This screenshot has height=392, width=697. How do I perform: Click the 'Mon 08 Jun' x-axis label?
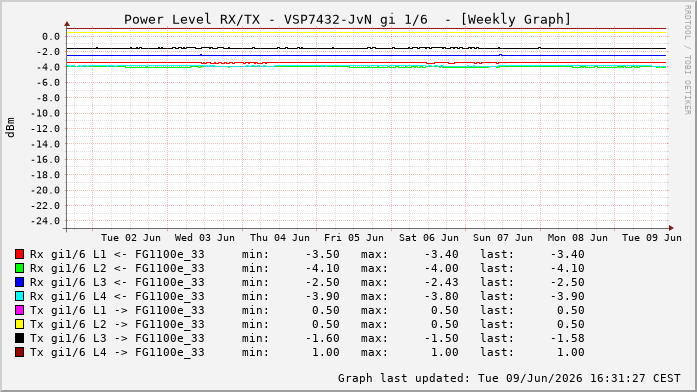tap(577, 238)
